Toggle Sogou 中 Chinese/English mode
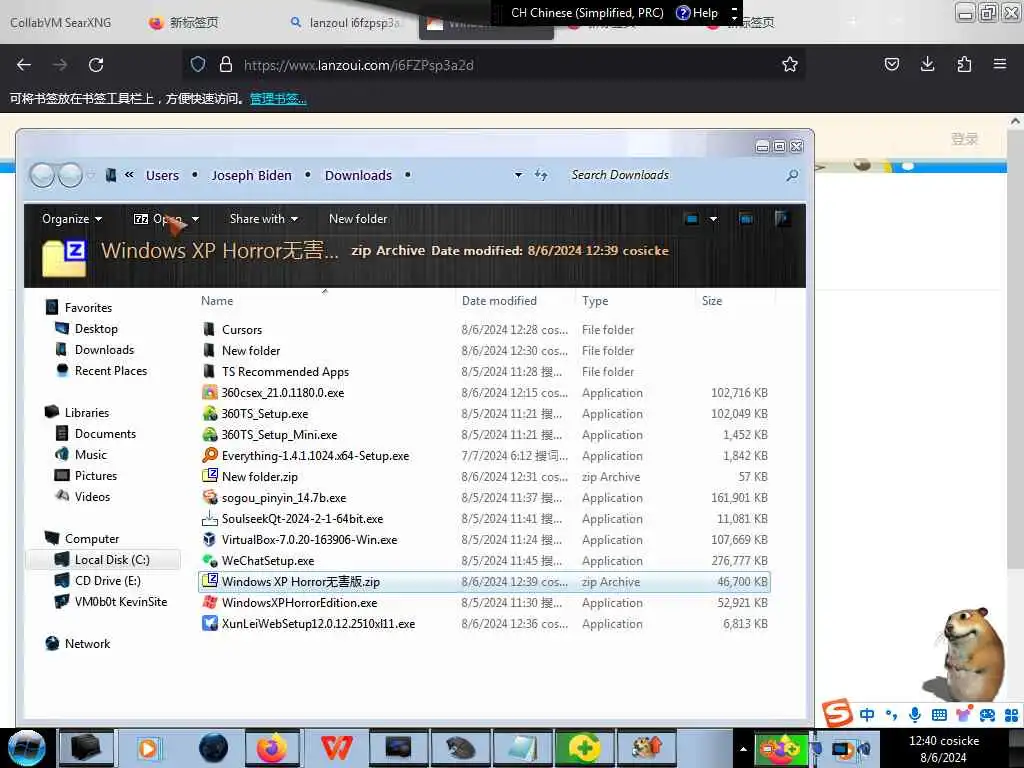Screen dimensions: 1024x768 tap(867, 714)
